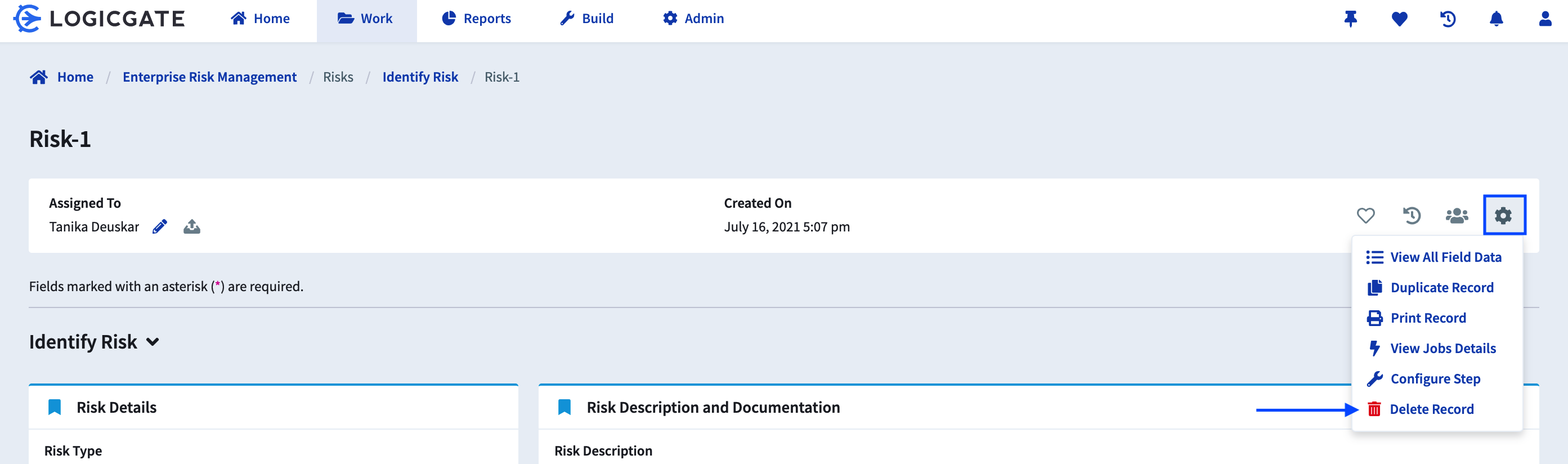Favorite this record with heart outline
This screenshot has height=464, width=1568.
point(1365,216)
